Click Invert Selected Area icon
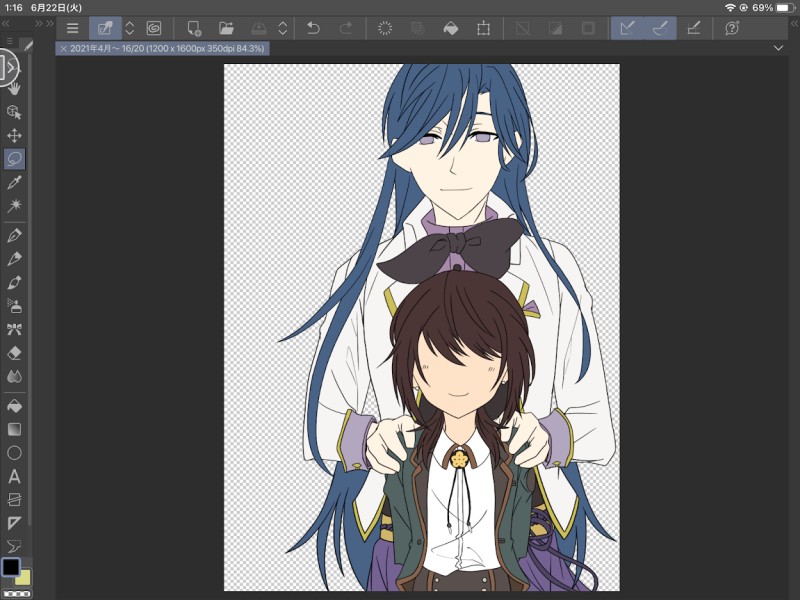The image size is (800, 600). tap(555, 28)
